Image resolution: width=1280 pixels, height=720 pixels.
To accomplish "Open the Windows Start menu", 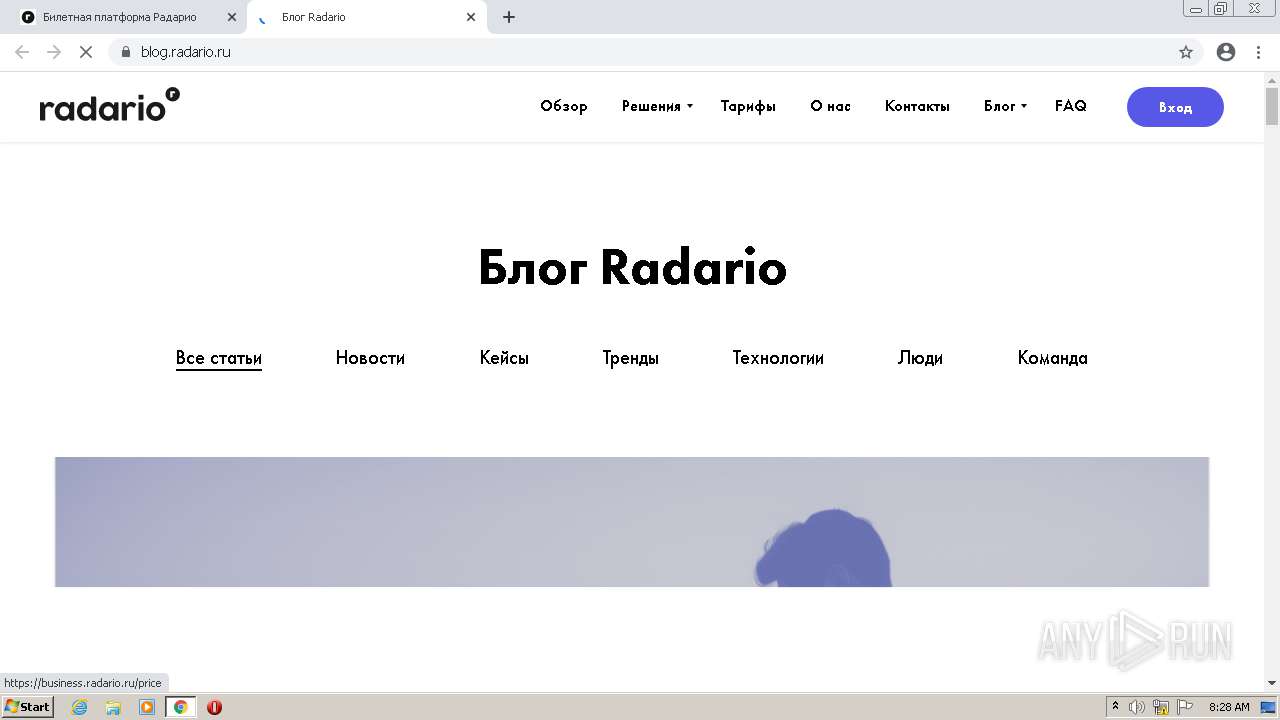I will (27, 707).
